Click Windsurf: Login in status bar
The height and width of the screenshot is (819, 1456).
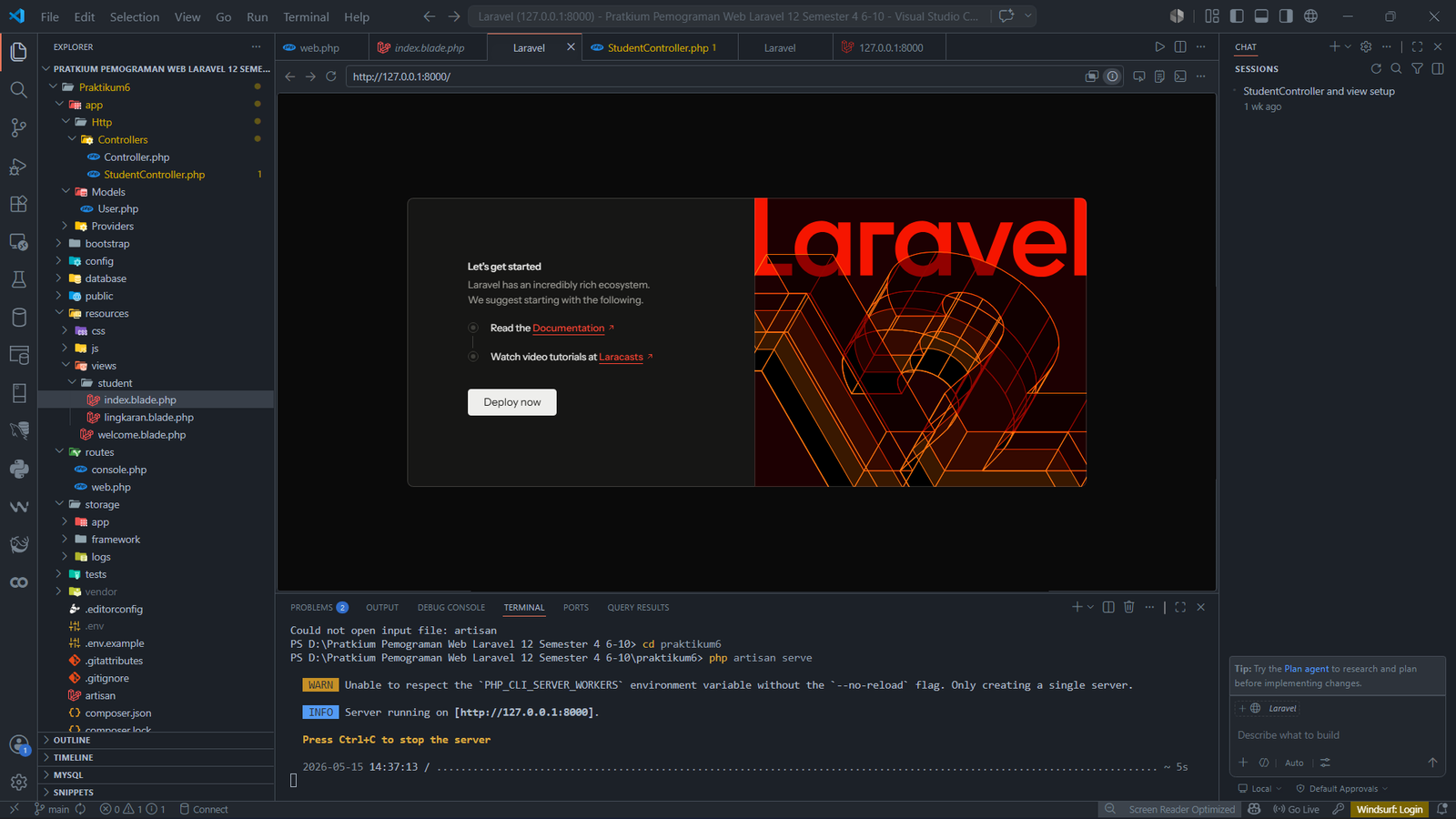pos(1390,809)
